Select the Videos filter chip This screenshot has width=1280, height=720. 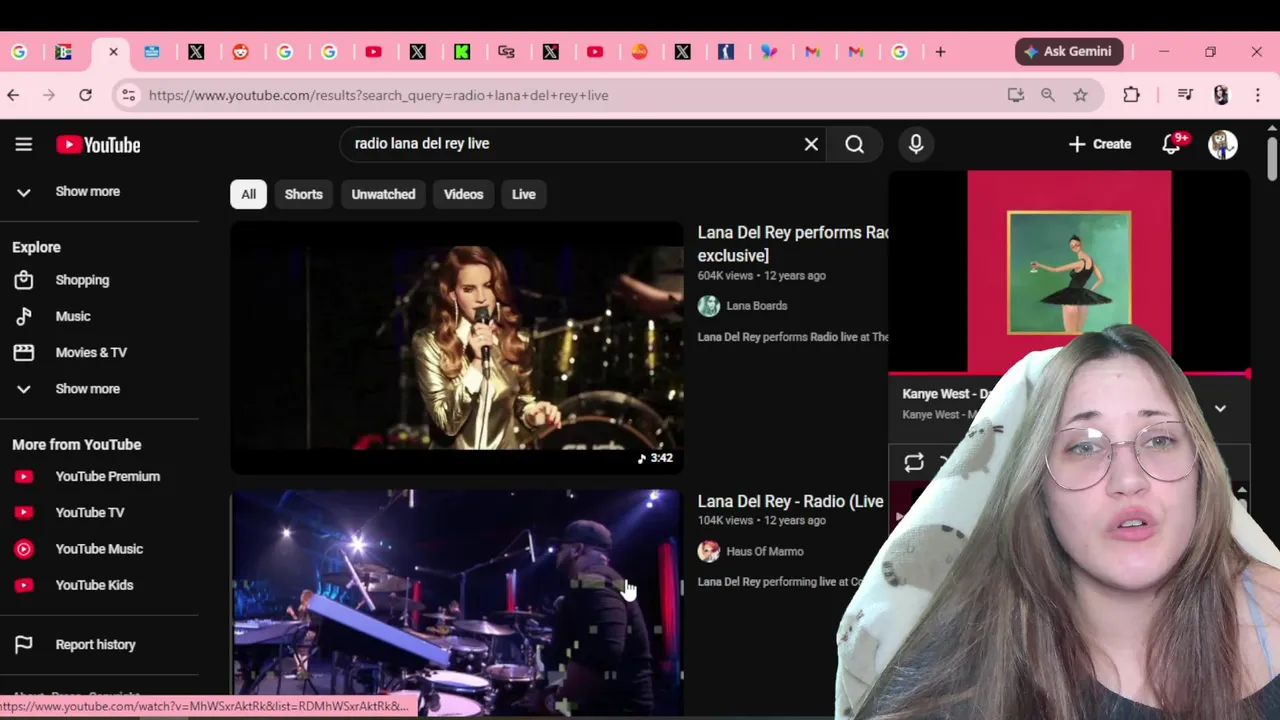(x=463, y=194)
